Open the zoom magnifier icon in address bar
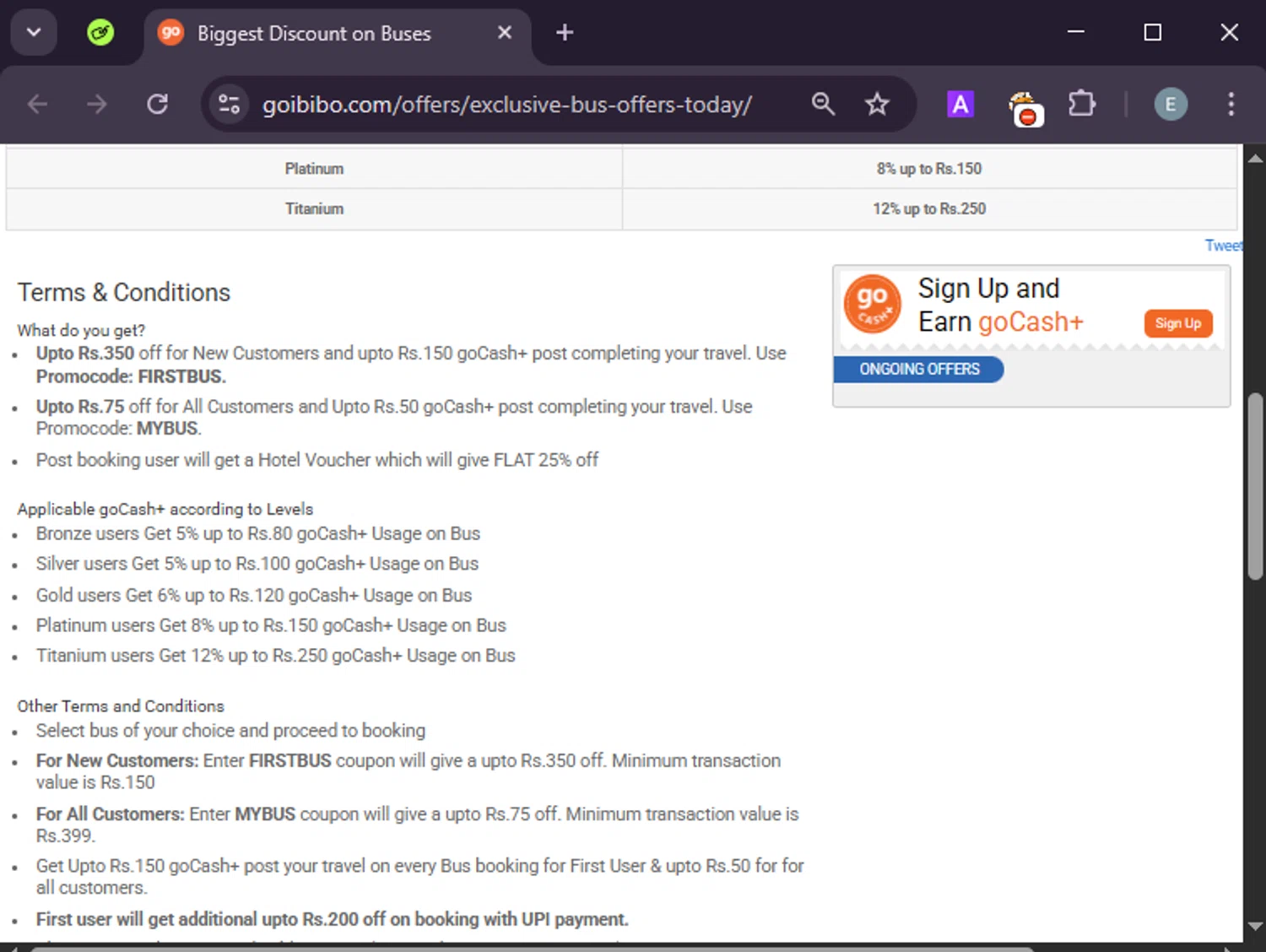Viewport: 1266px width, 952px height. 823,105
